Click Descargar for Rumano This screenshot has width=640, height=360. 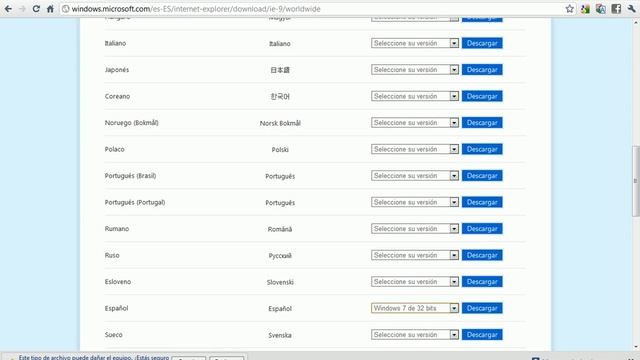482,229
